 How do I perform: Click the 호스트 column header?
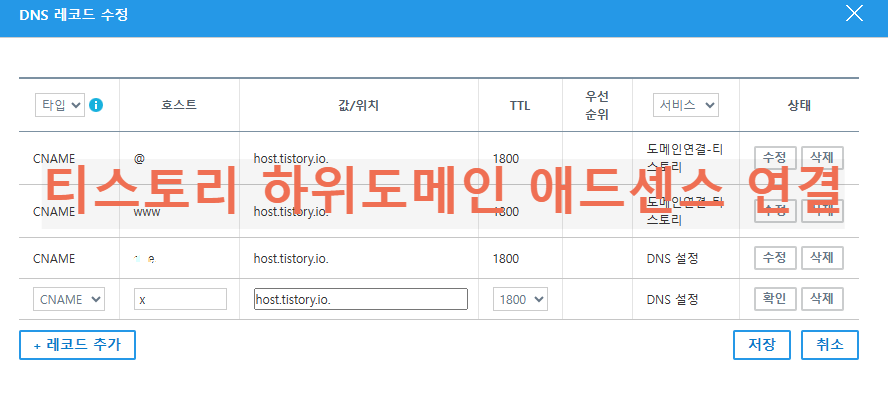tap(180, 105)
